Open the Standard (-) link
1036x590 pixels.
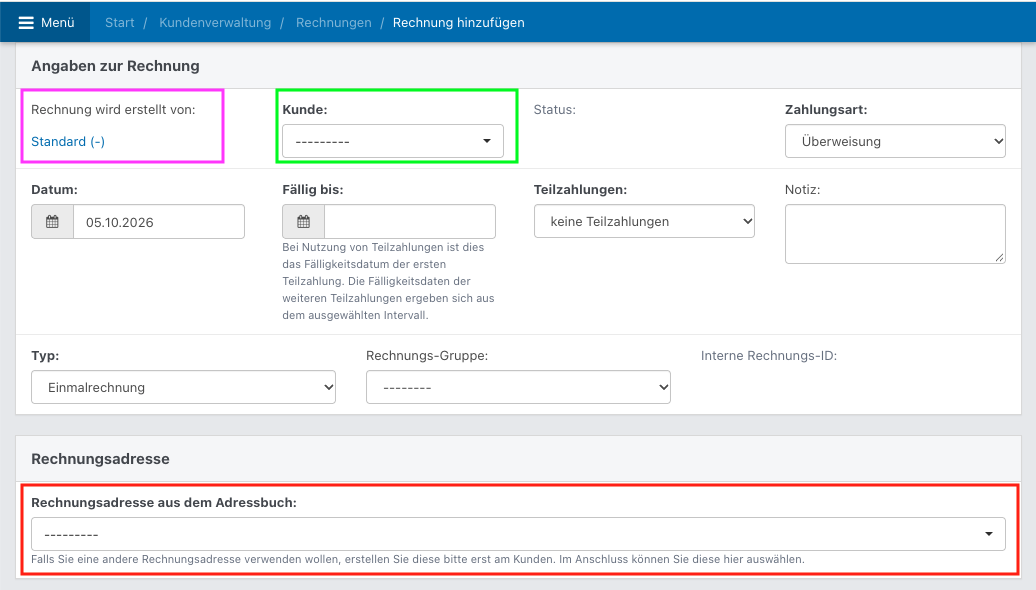[68, 141]
